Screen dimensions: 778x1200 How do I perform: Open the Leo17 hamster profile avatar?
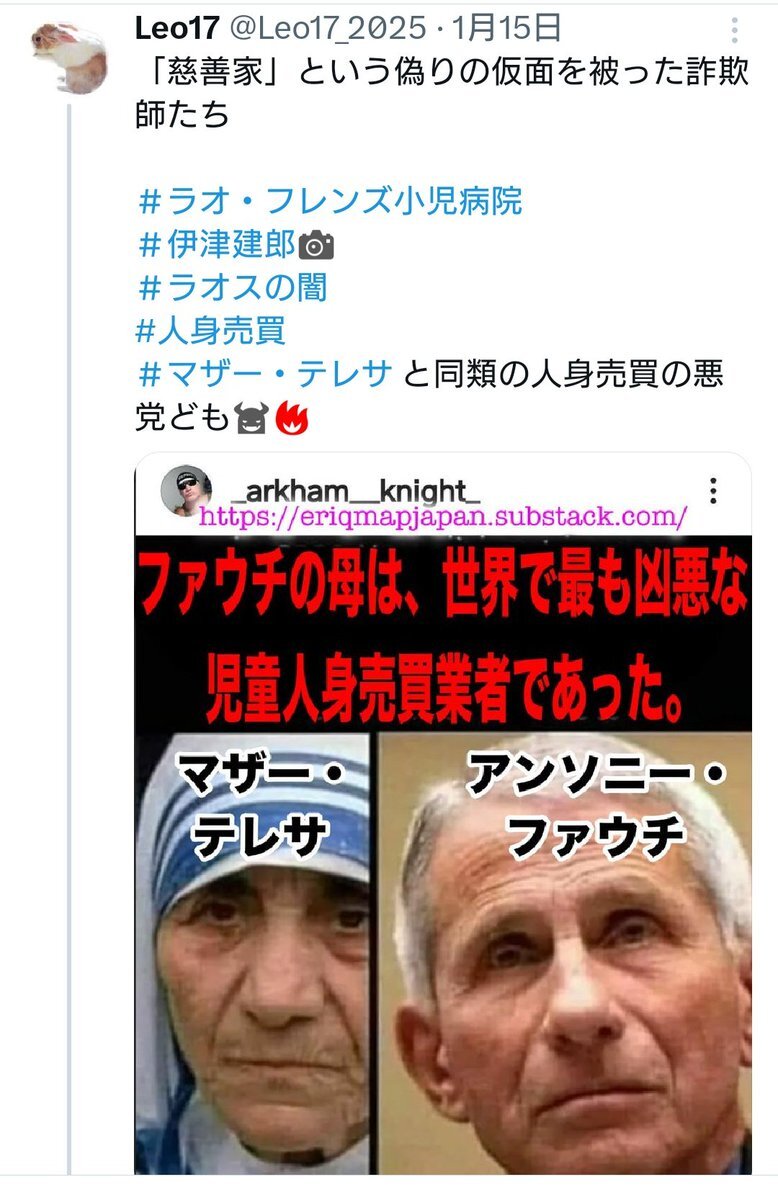coord(67,57)
